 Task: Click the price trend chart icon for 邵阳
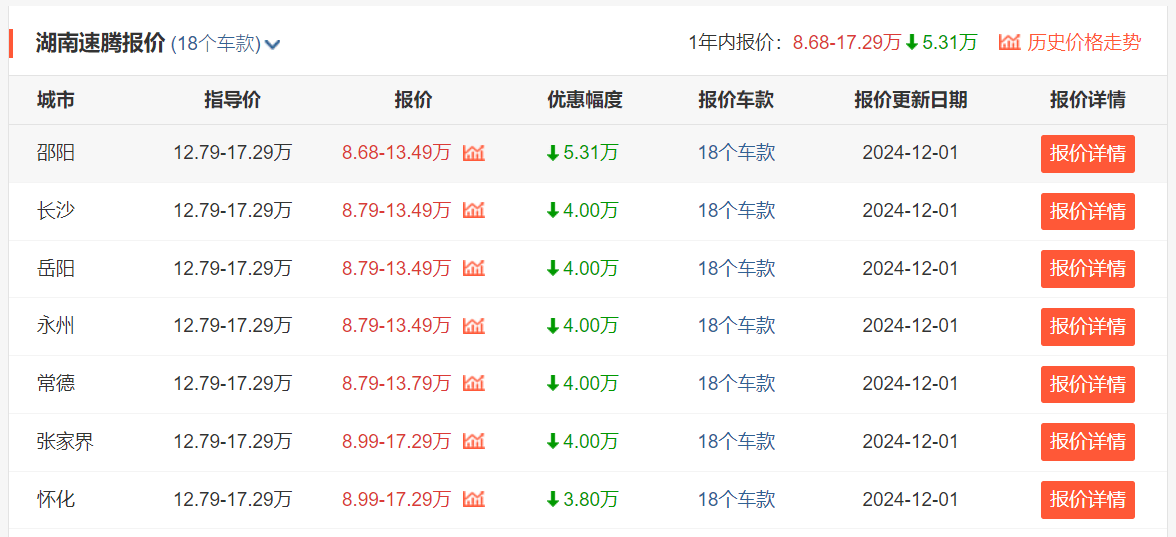coord(474,153)
